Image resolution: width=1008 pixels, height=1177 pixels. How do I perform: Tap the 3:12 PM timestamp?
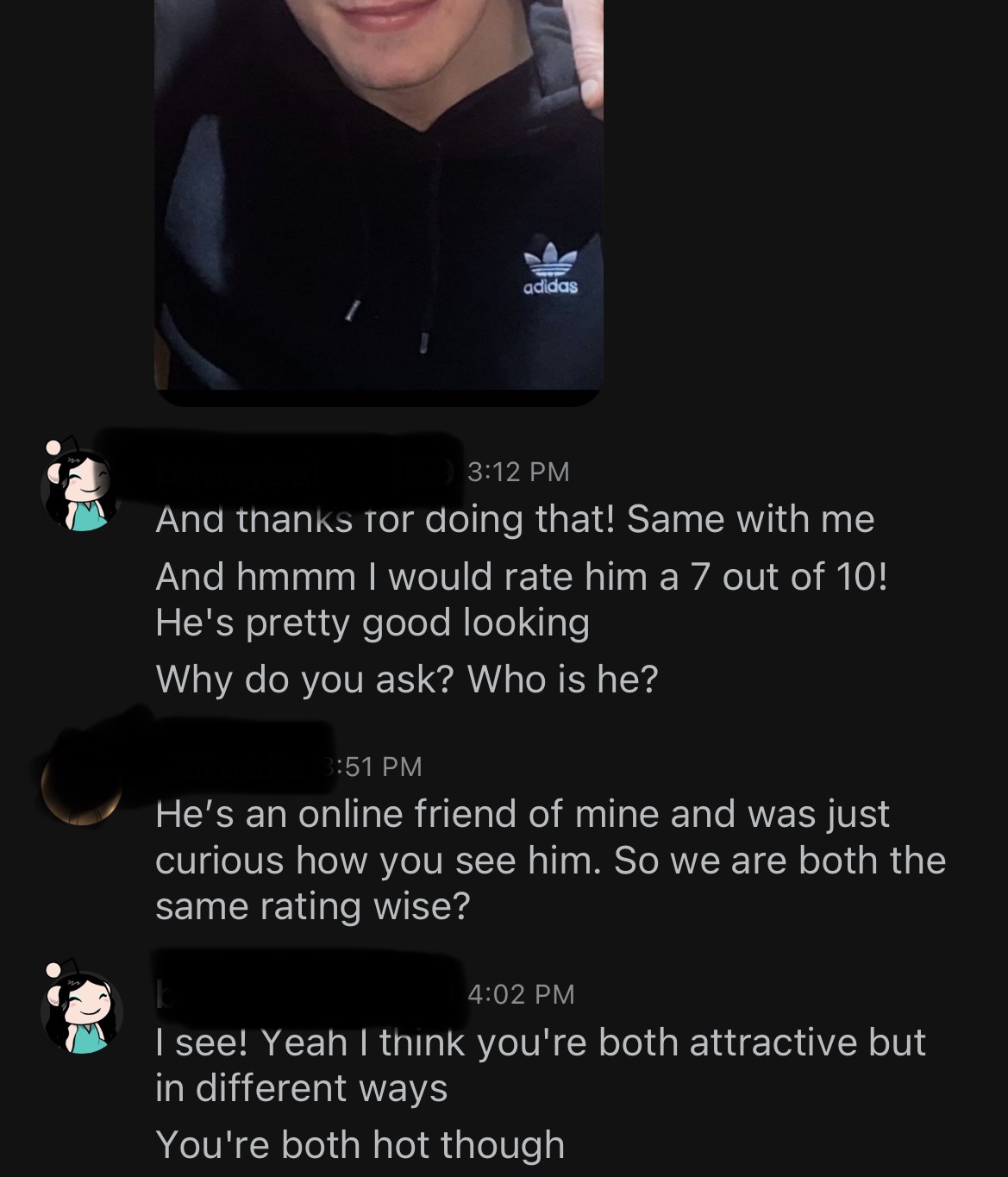click(x=518, y=472)
